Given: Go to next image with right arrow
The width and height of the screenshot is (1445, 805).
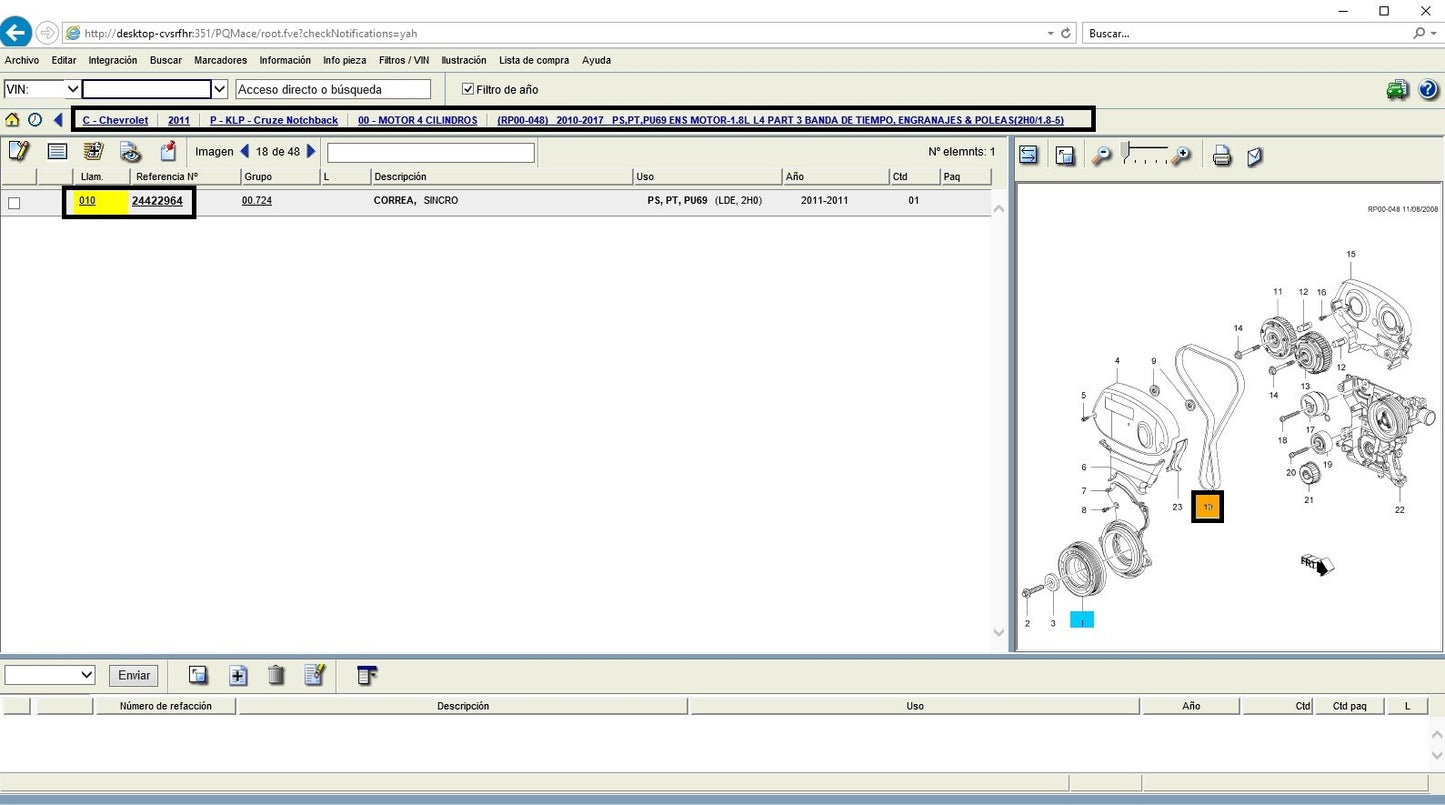Looking at the screenshot, I should click(x=311, y=152).
